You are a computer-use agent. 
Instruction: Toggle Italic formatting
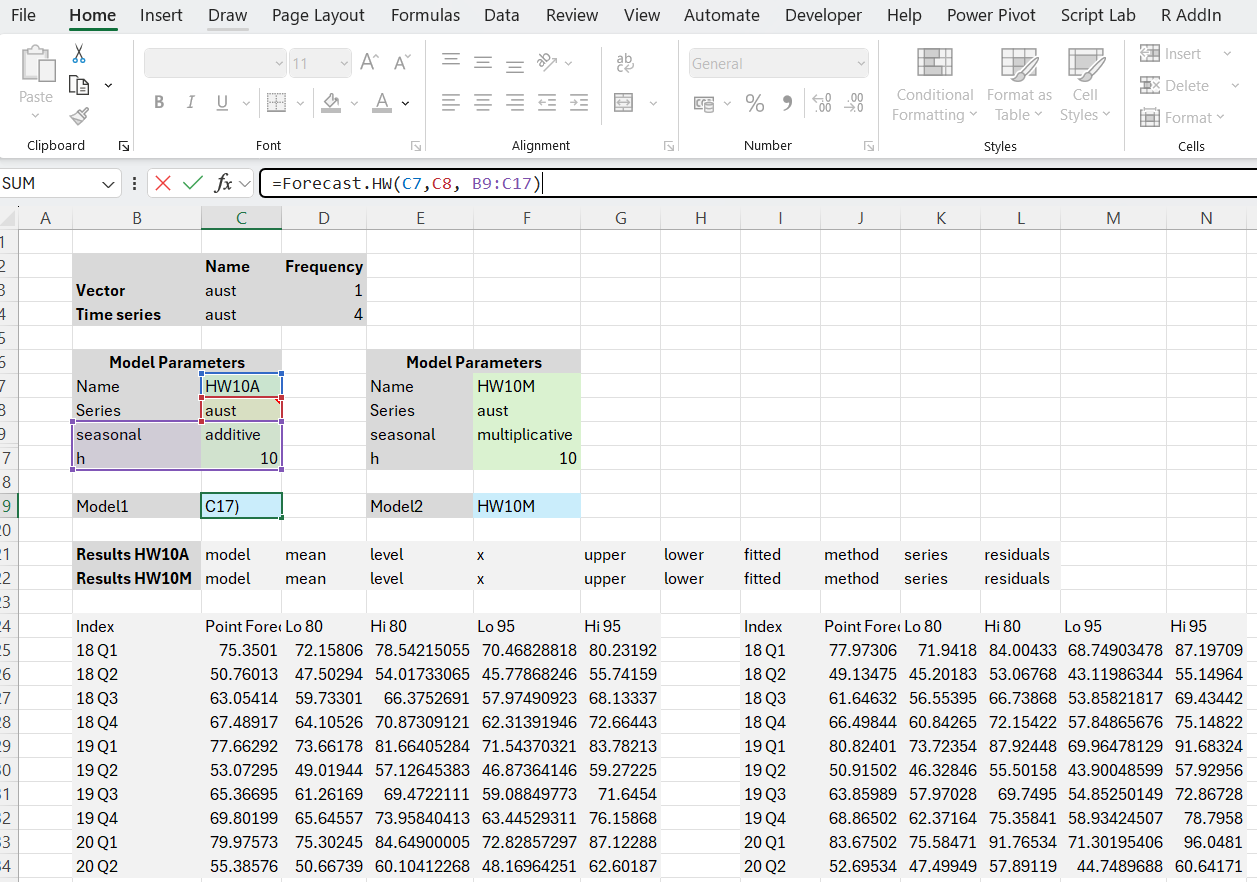(x=189, y=103)
